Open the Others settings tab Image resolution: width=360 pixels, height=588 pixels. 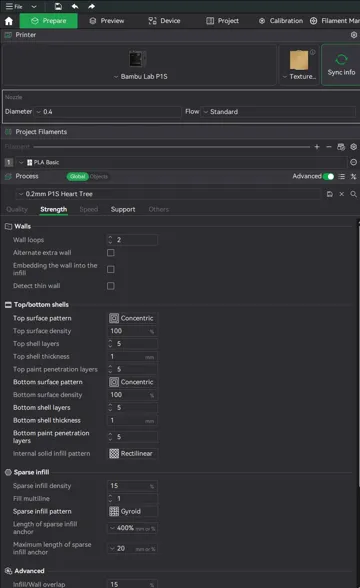(159, 209)
